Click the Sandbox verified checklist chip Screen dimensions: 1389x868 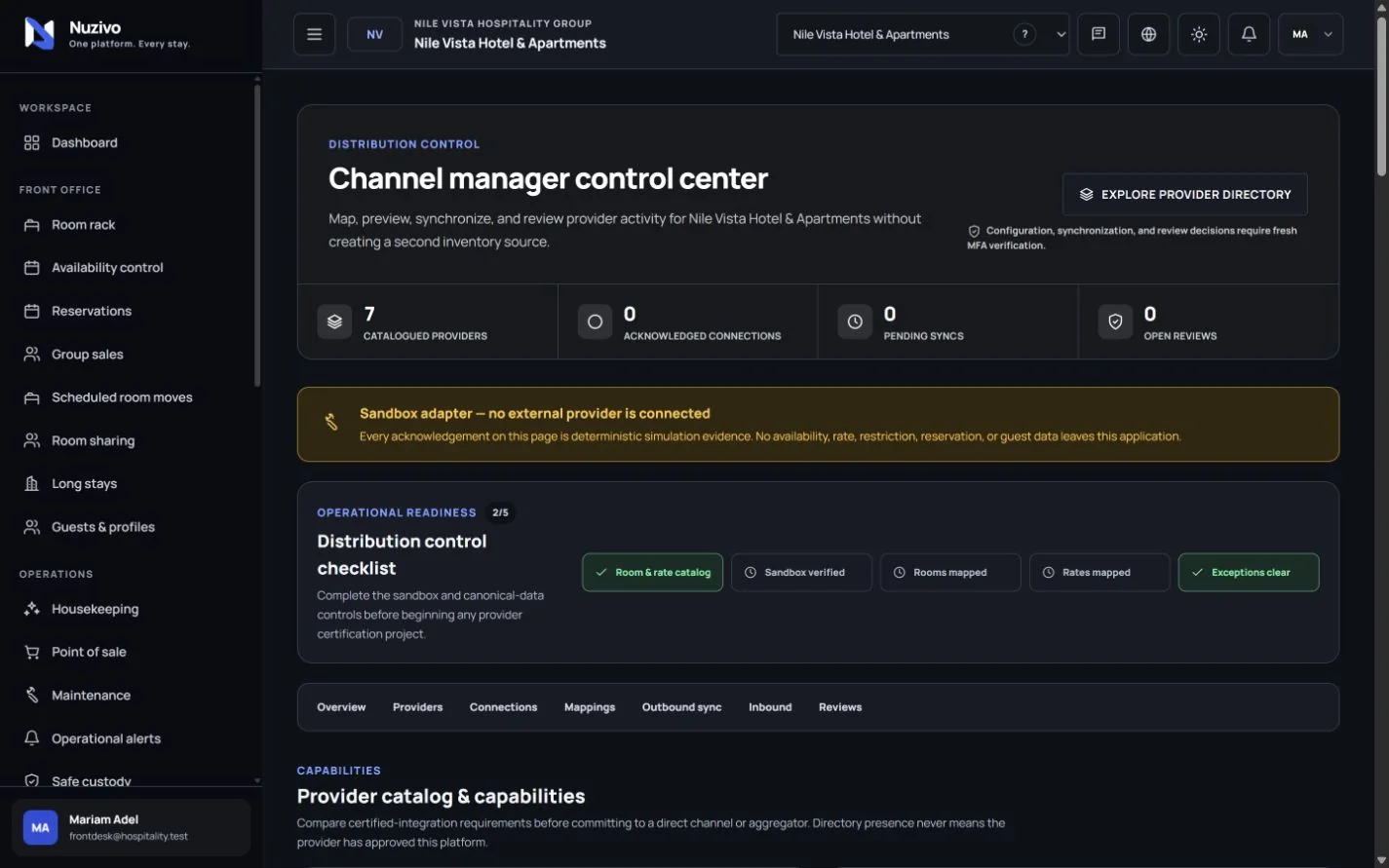pos(801,573)
